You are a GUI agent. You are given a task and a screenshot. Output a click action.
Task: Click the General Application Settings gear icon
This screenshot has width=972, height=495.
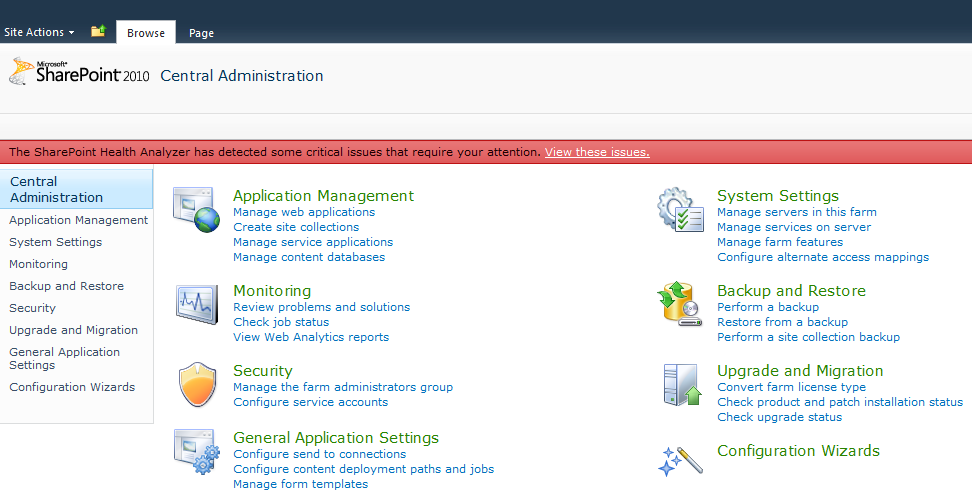(195, 451)
